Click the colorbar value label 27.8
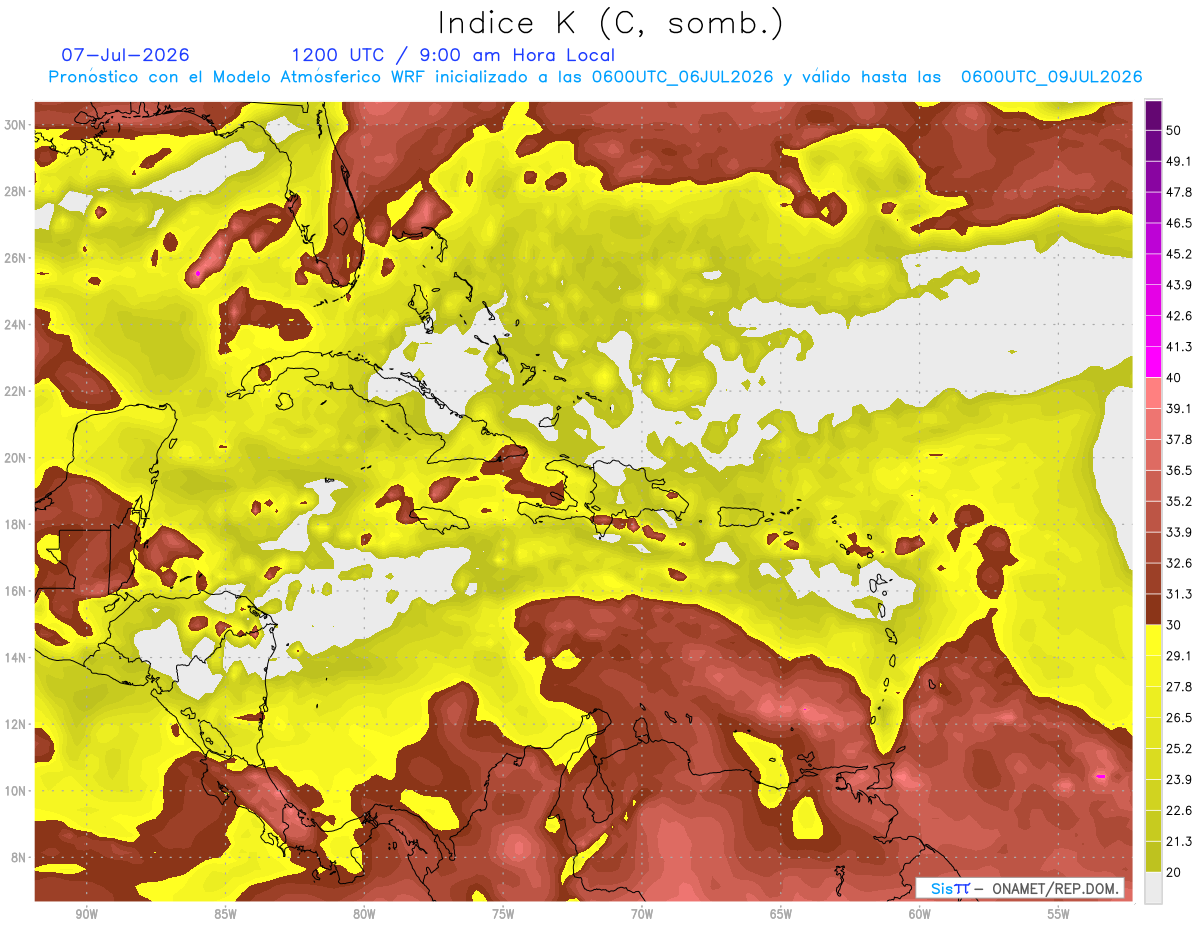1200x927 pixels. pos(1179,686)
